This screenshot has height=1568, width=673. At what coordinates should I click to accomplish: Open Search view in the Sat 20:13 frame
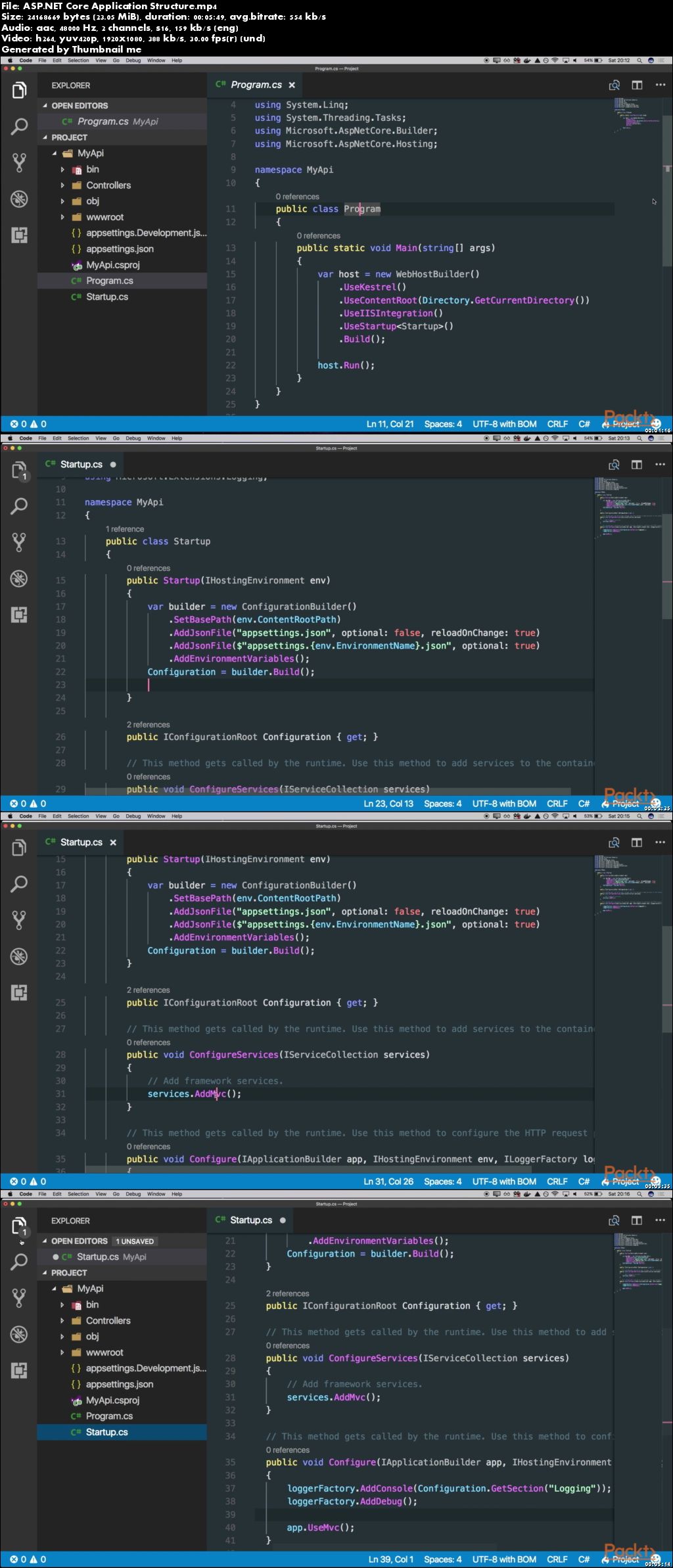[19, 506]
